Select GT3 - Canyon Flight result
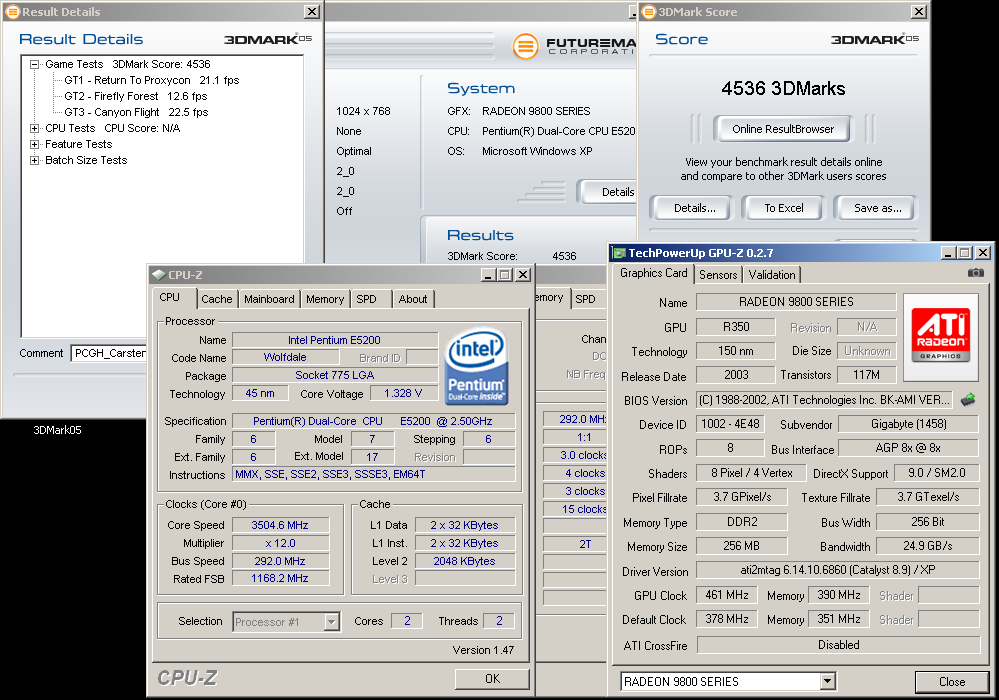This screenshot has width=999, height=700. pos(136,112)
